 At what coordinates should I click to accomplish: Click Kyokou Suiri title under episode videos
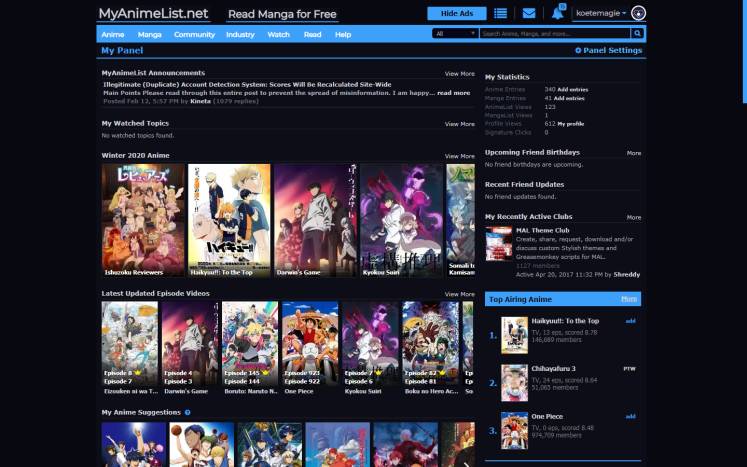click(363, 392)
